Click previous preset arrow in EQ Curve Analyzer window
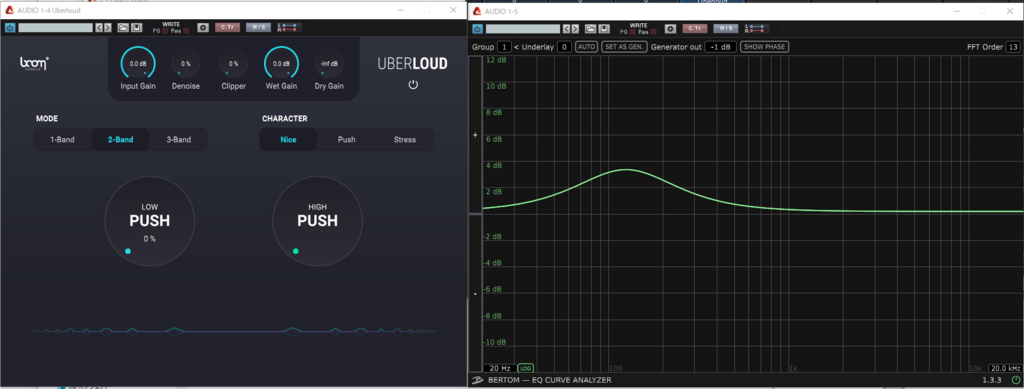The image size is (1024, 389). coord(566,29)
